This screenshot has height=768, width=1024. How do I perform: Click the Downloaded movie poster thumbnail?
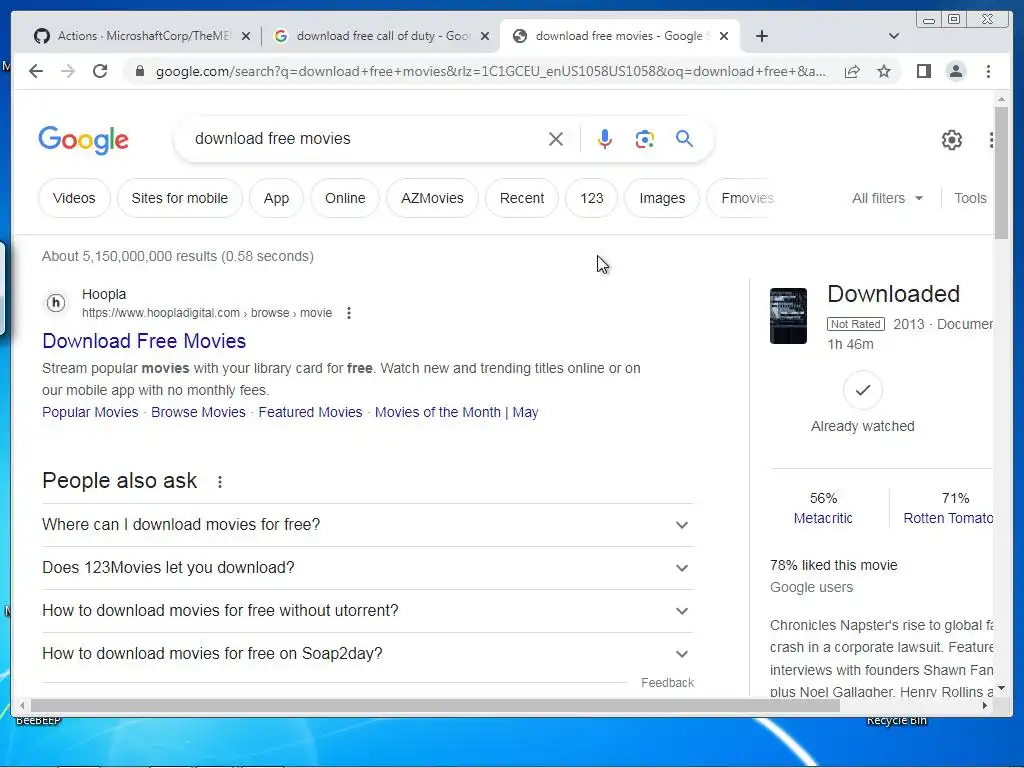(x=788, y=316)
